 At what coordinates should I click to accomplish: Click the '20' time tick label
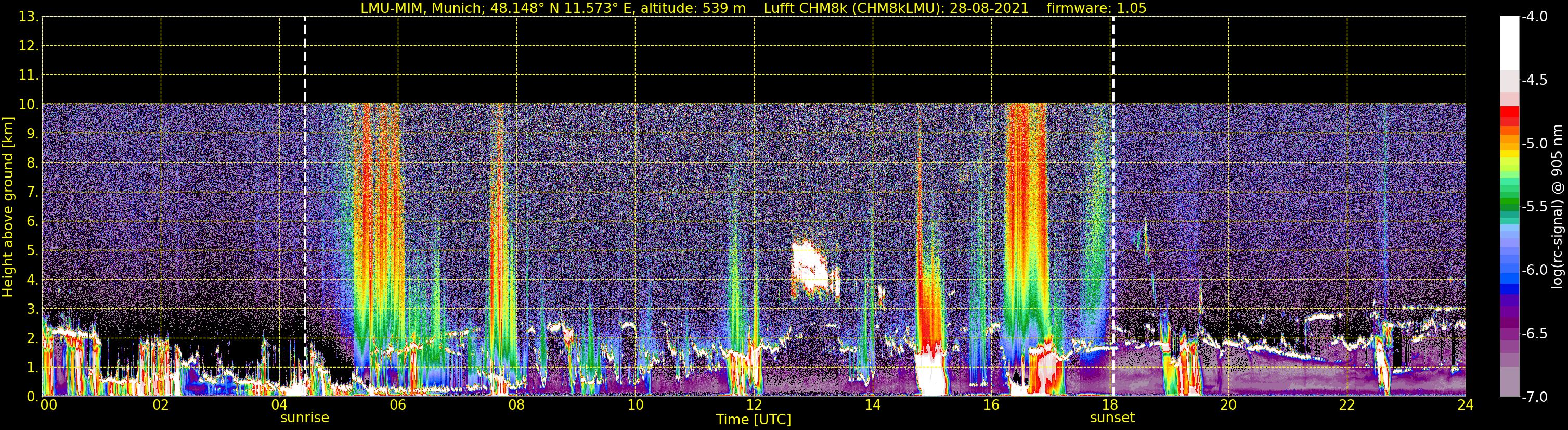1229,405
